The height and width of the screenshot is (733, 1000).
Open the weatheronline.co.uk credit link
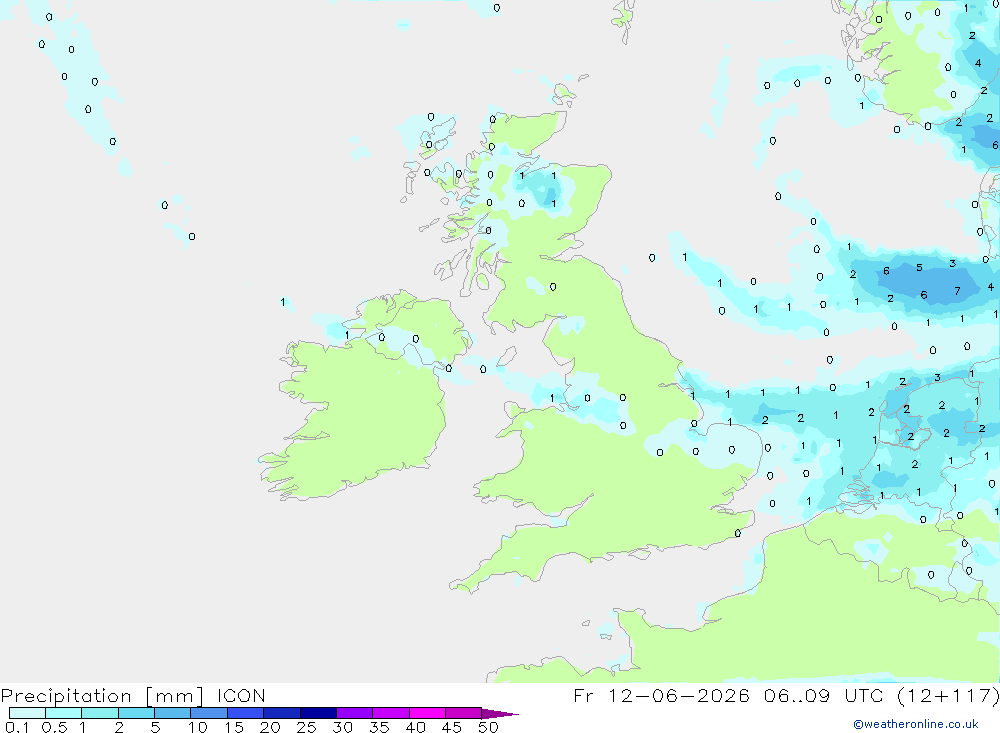pos(916,724)
